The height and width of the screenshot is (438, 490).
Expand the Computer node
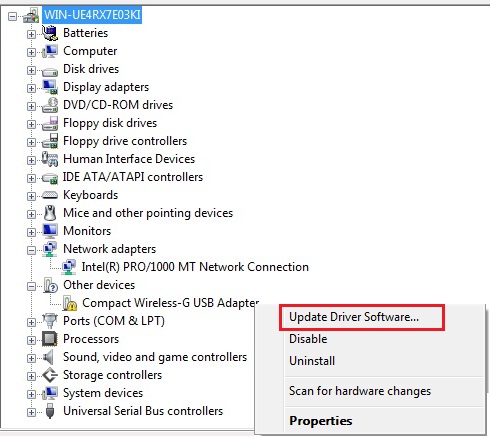31,52
